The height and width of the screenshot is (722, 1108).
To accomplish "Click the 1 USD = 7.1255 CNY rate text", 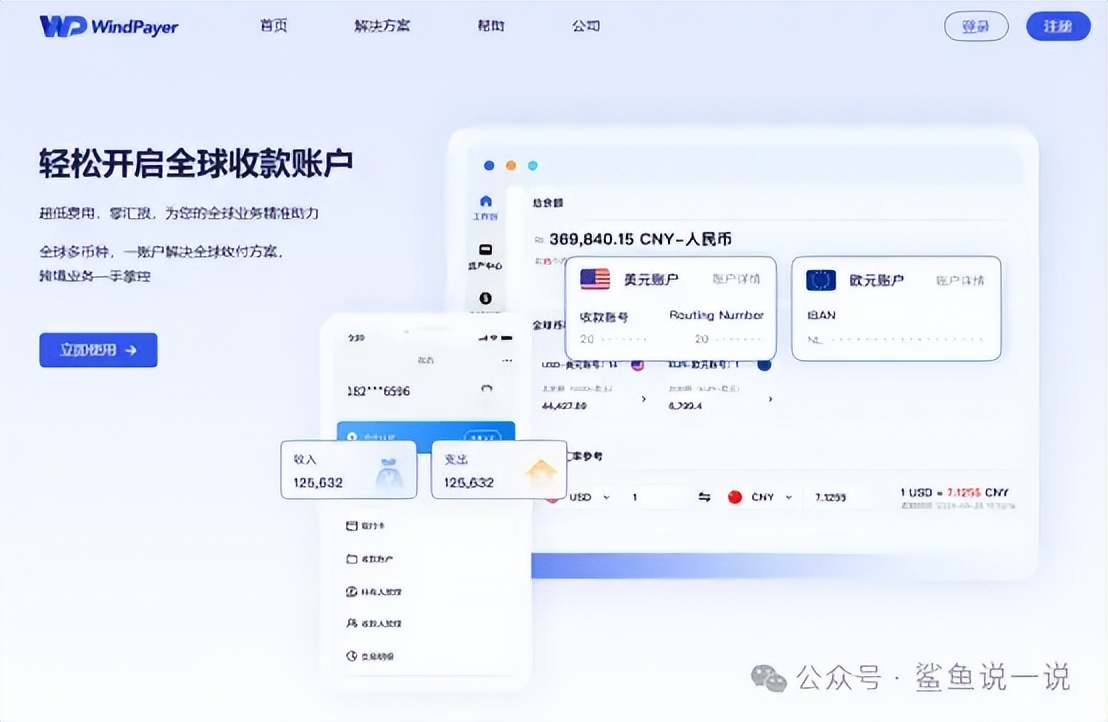I will [x=954, y=492].
